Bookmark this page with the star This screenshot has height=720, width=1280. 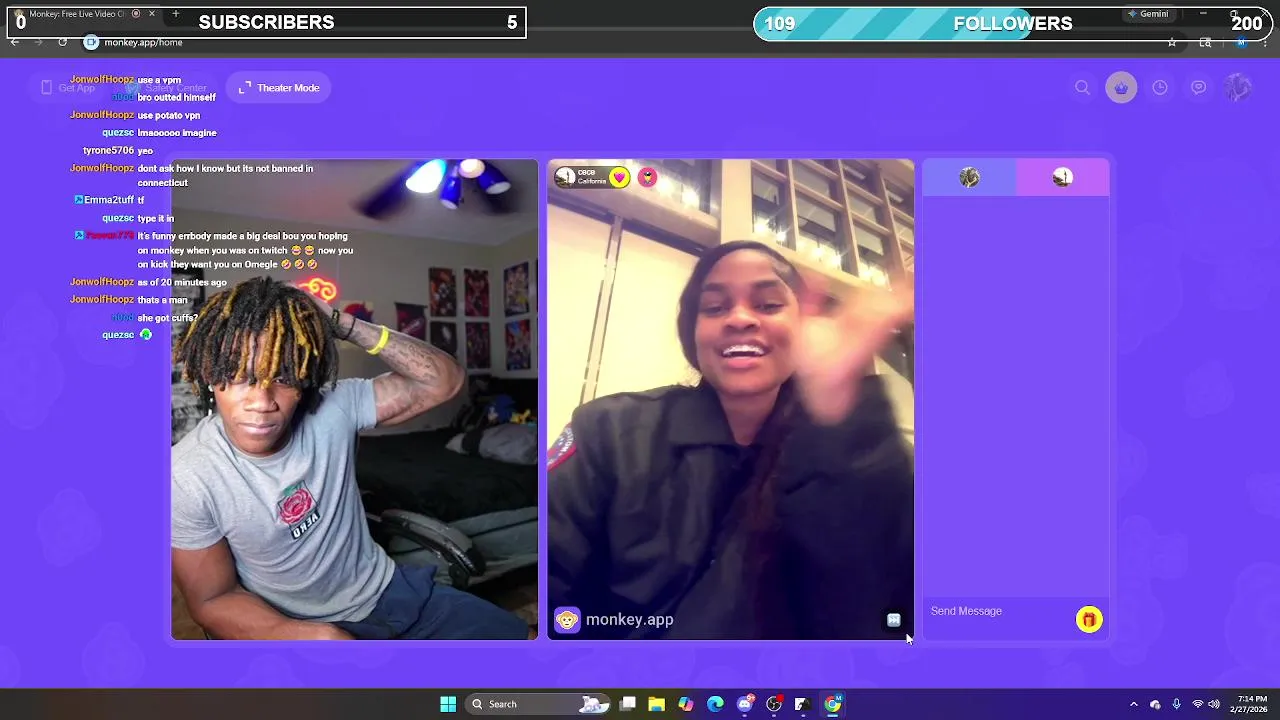click(1172, 42)
